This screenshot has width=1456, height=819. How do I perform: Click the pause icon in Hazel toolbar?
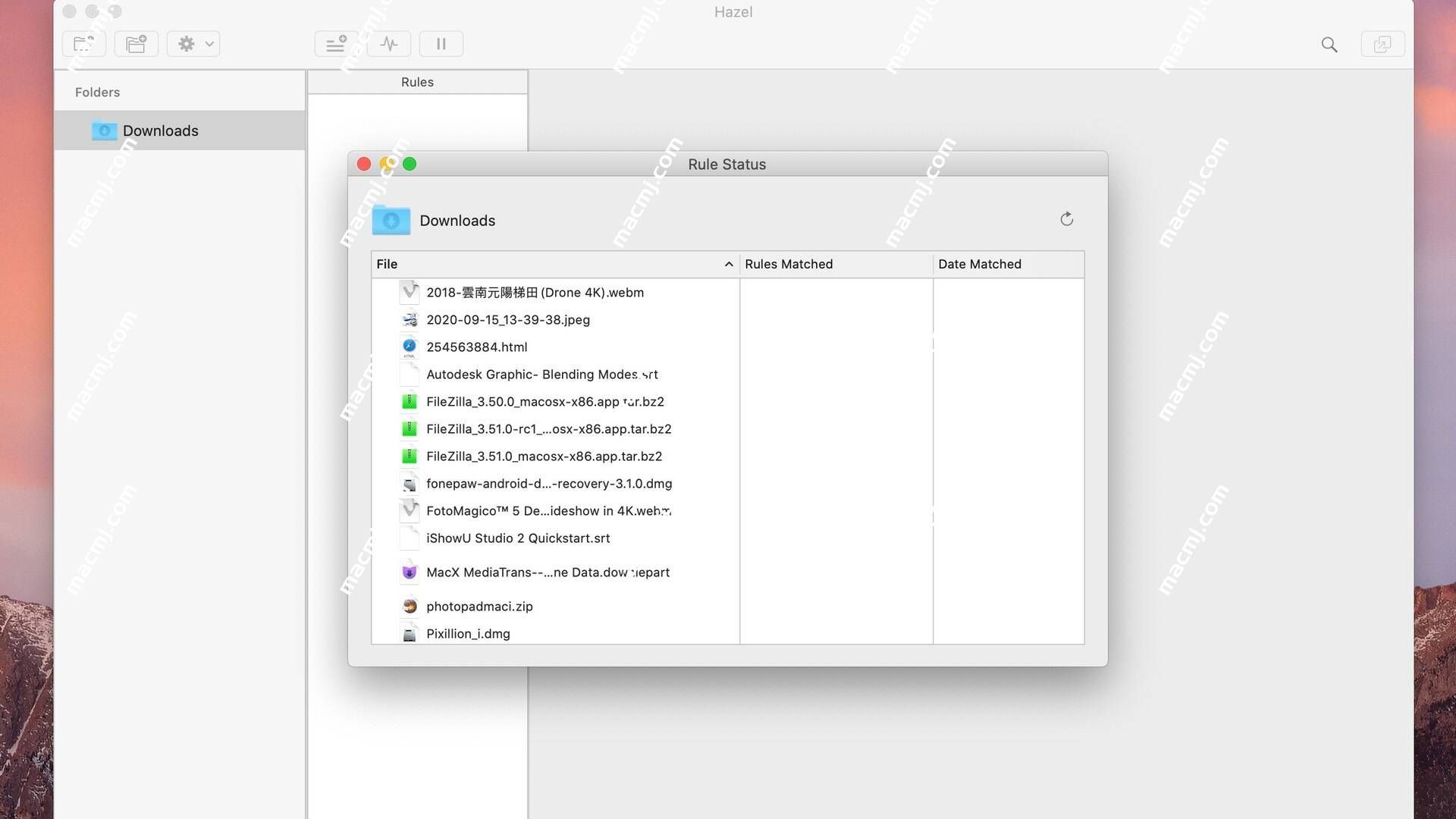(x=441, y=44)
